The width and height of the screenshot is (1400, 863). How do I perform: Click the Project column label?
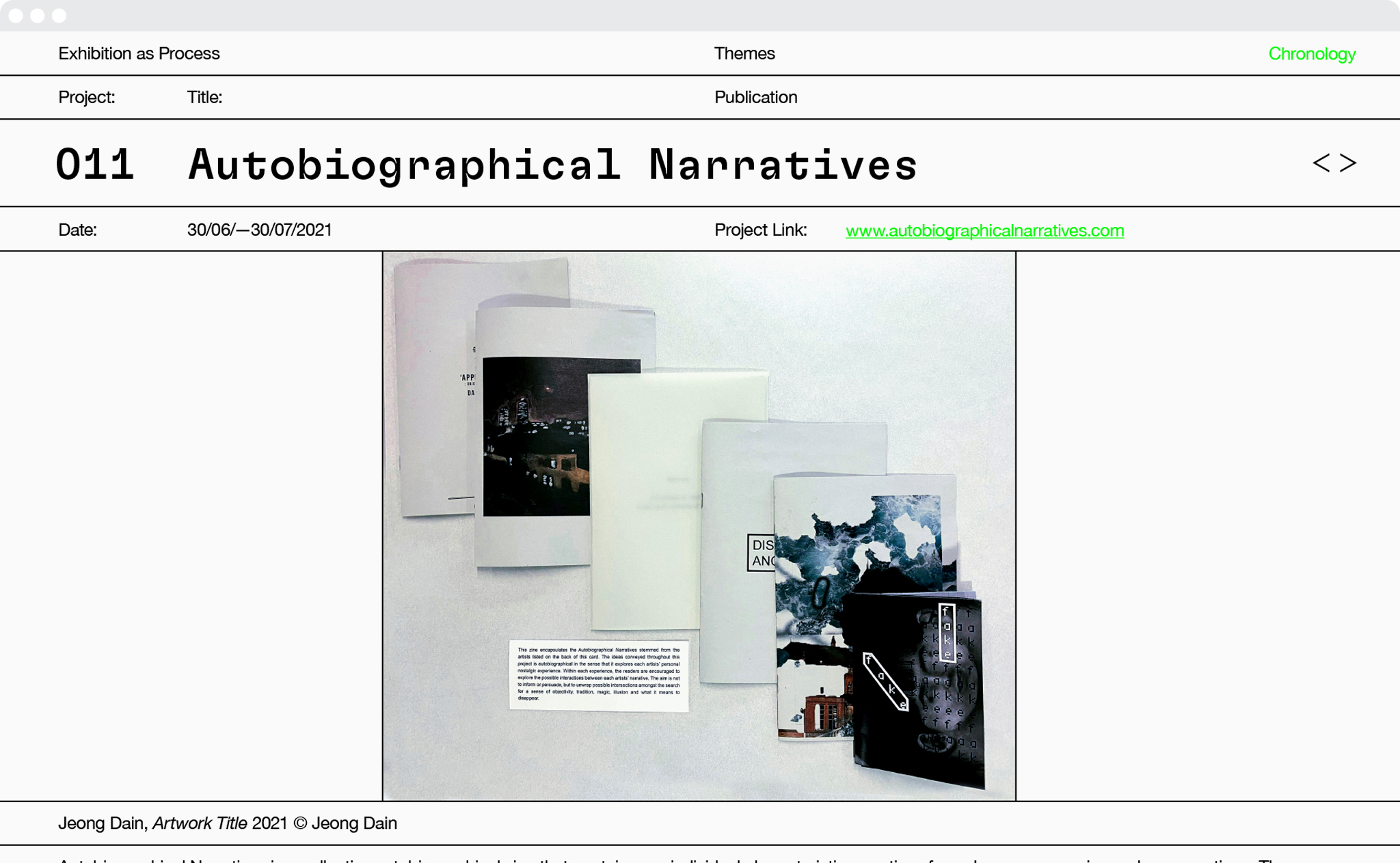(86, 97)
